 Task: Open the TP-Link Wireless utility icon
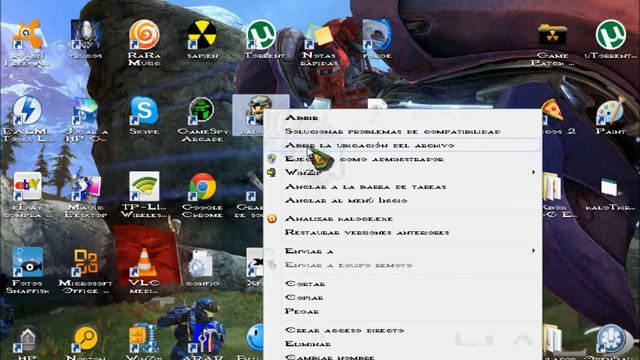point(144,187)
